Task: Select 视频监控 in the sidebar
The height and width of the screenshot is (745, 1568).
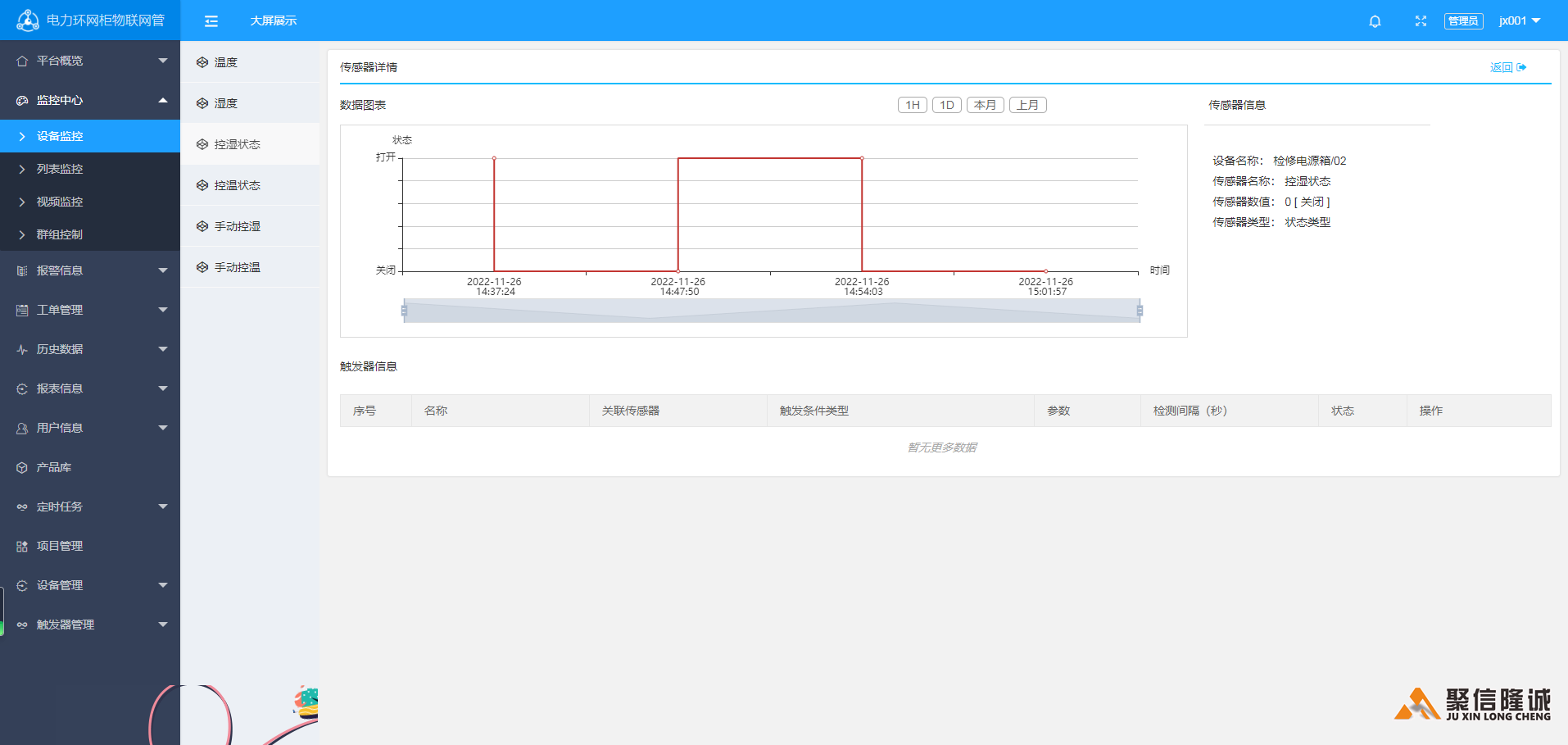Action: (60, 202)
